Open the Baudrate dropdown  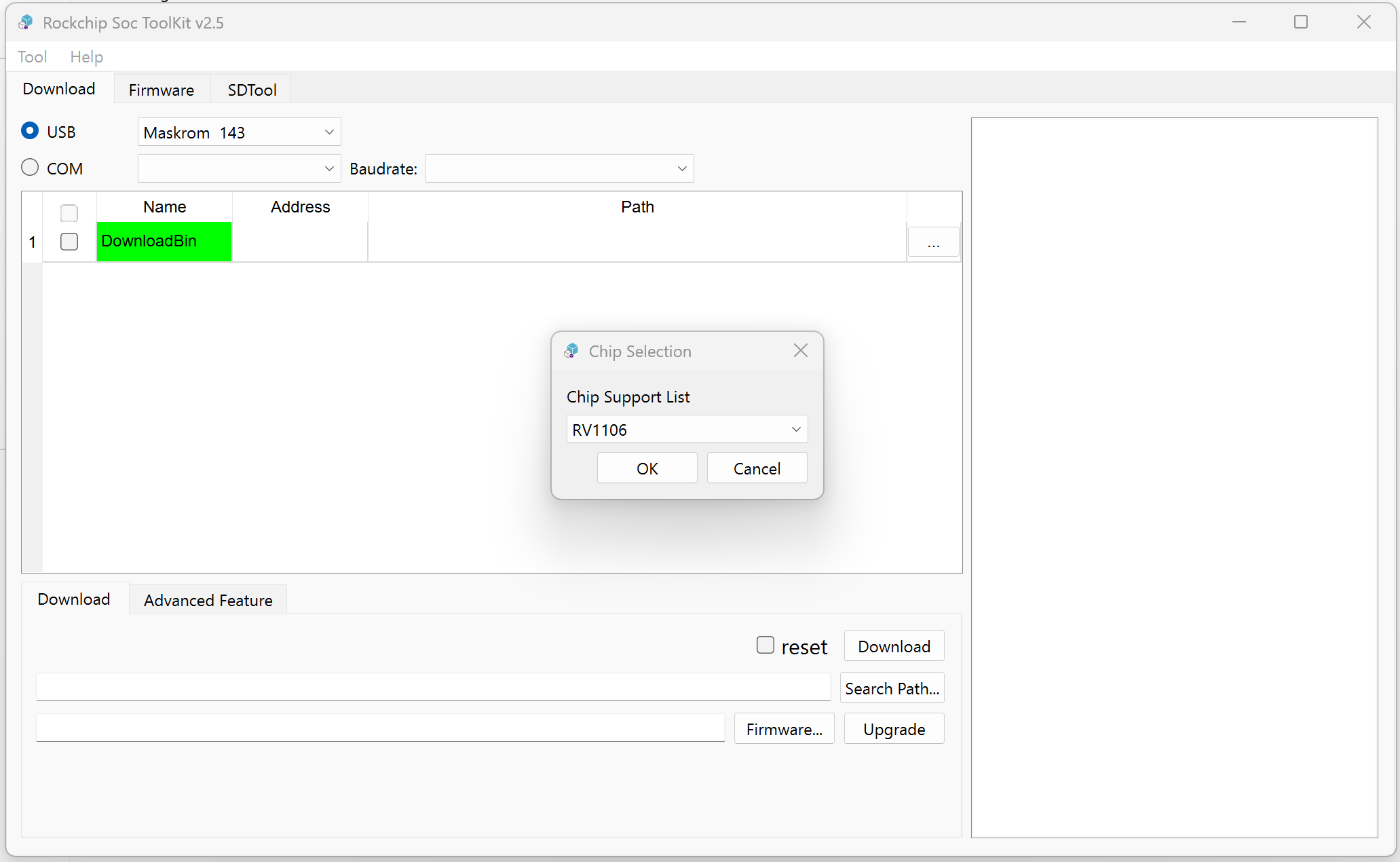681,168
